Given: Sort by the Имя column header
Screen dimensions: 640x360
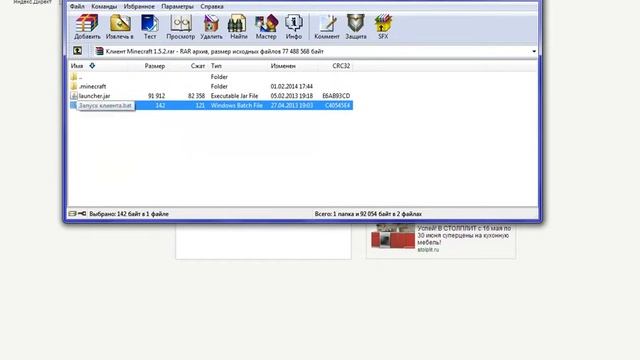Looking at the screenshot, I should click(x=77, y=66).
